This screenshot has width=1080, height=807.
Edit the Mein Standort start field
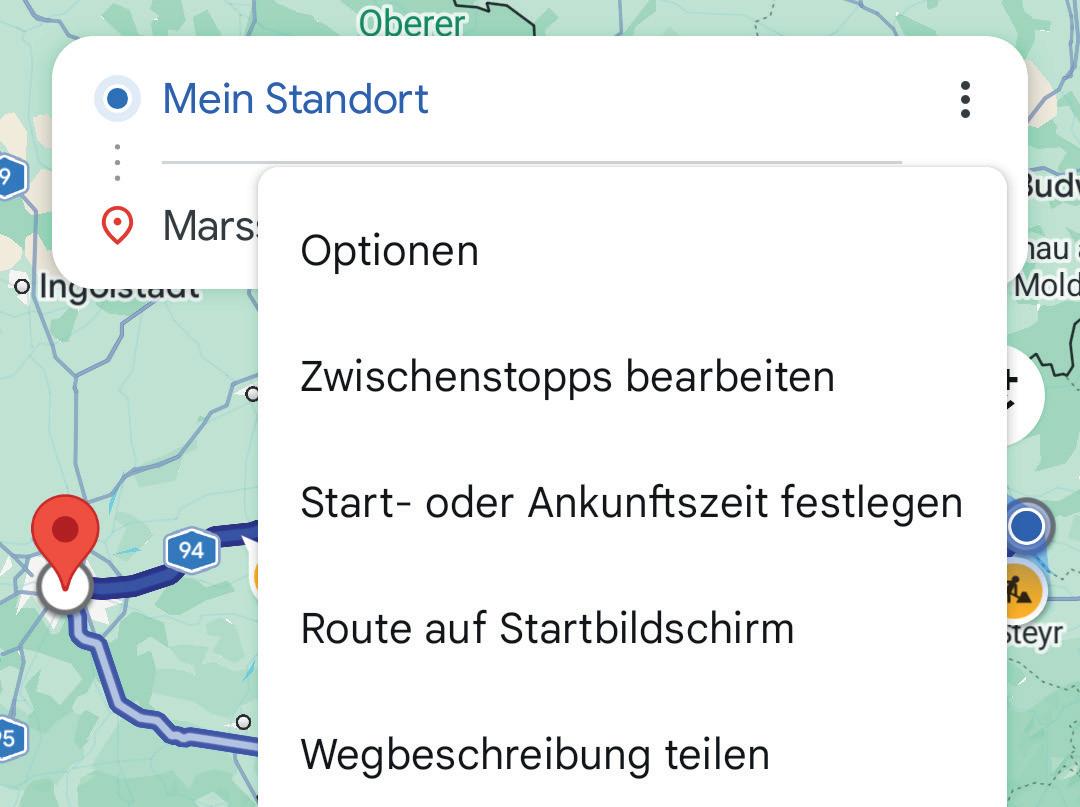pos(296,99)
